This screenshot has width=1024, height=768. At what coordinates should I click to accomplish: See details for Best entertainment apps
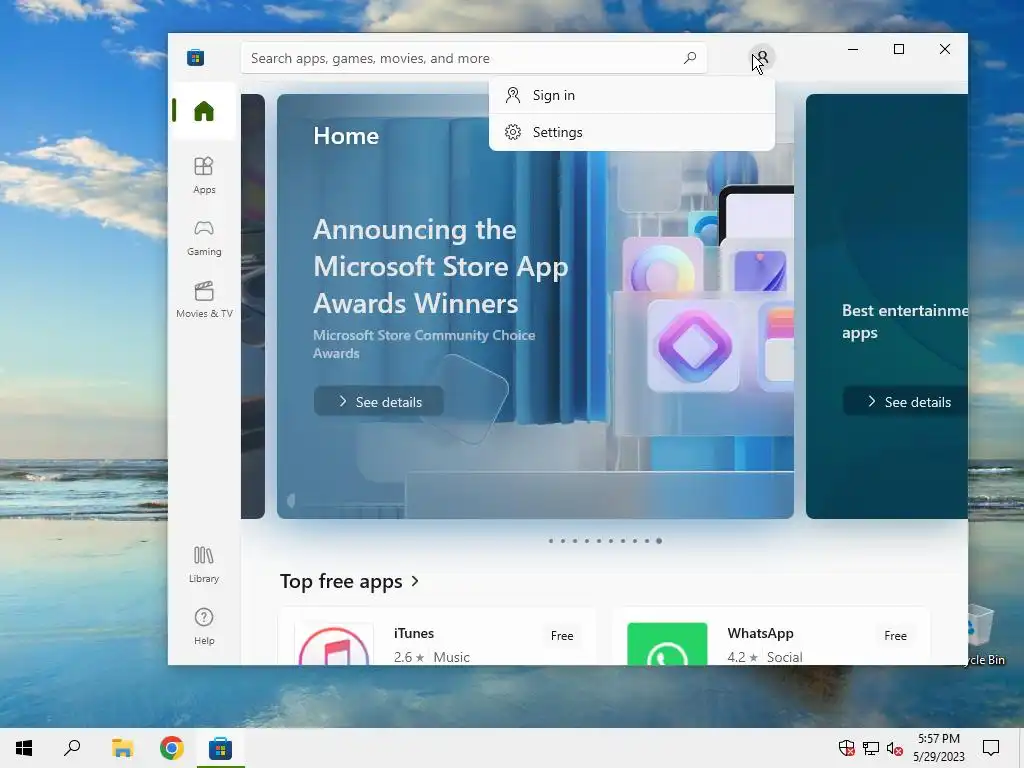coord(906,402)
